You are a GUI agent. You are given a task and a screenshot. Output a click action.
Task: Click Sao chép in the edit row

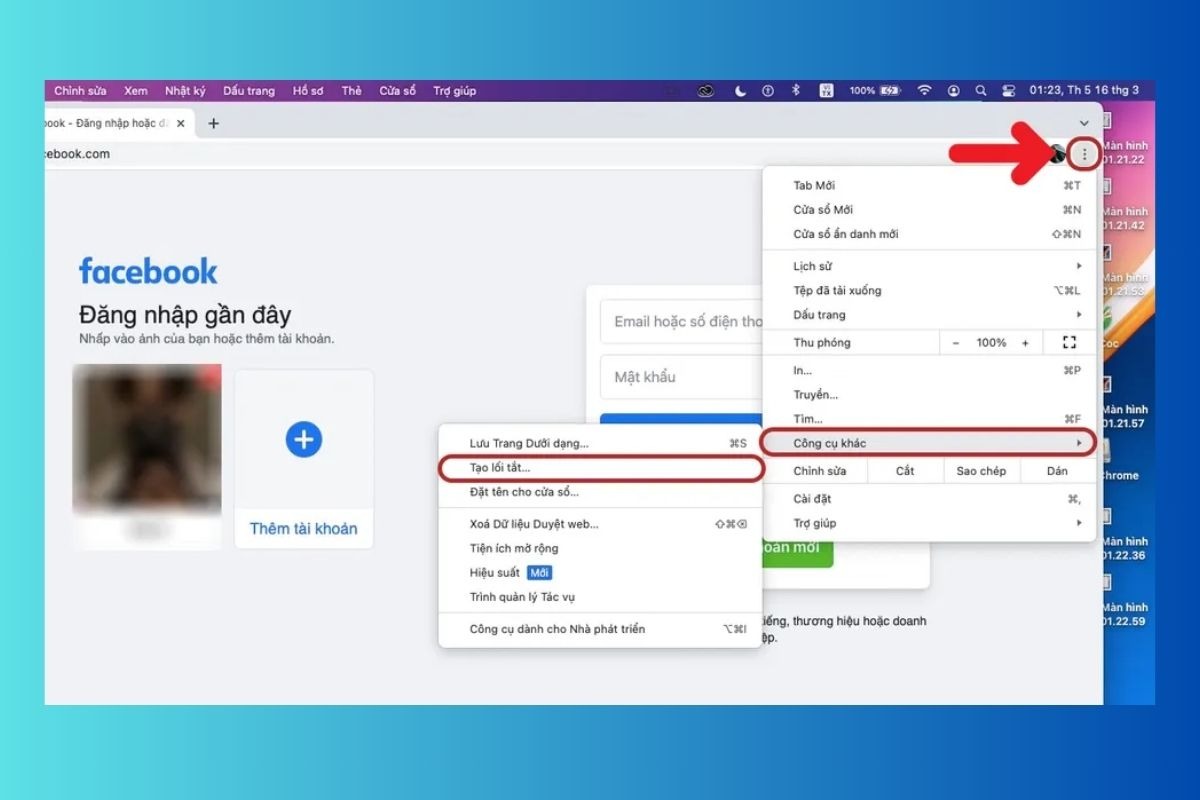tap(981, 471)
